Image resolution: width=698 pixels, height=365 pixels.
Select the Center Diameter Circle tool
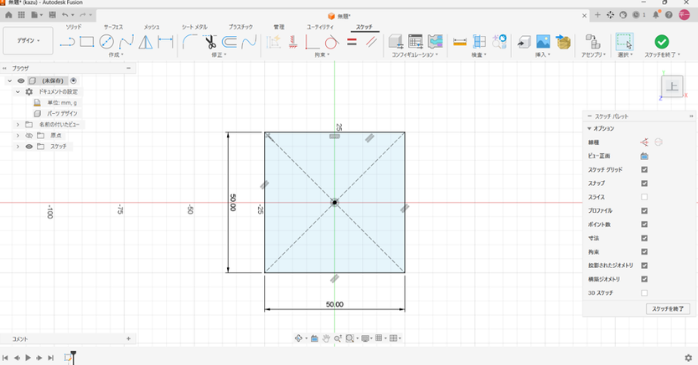tap(106, 42)
